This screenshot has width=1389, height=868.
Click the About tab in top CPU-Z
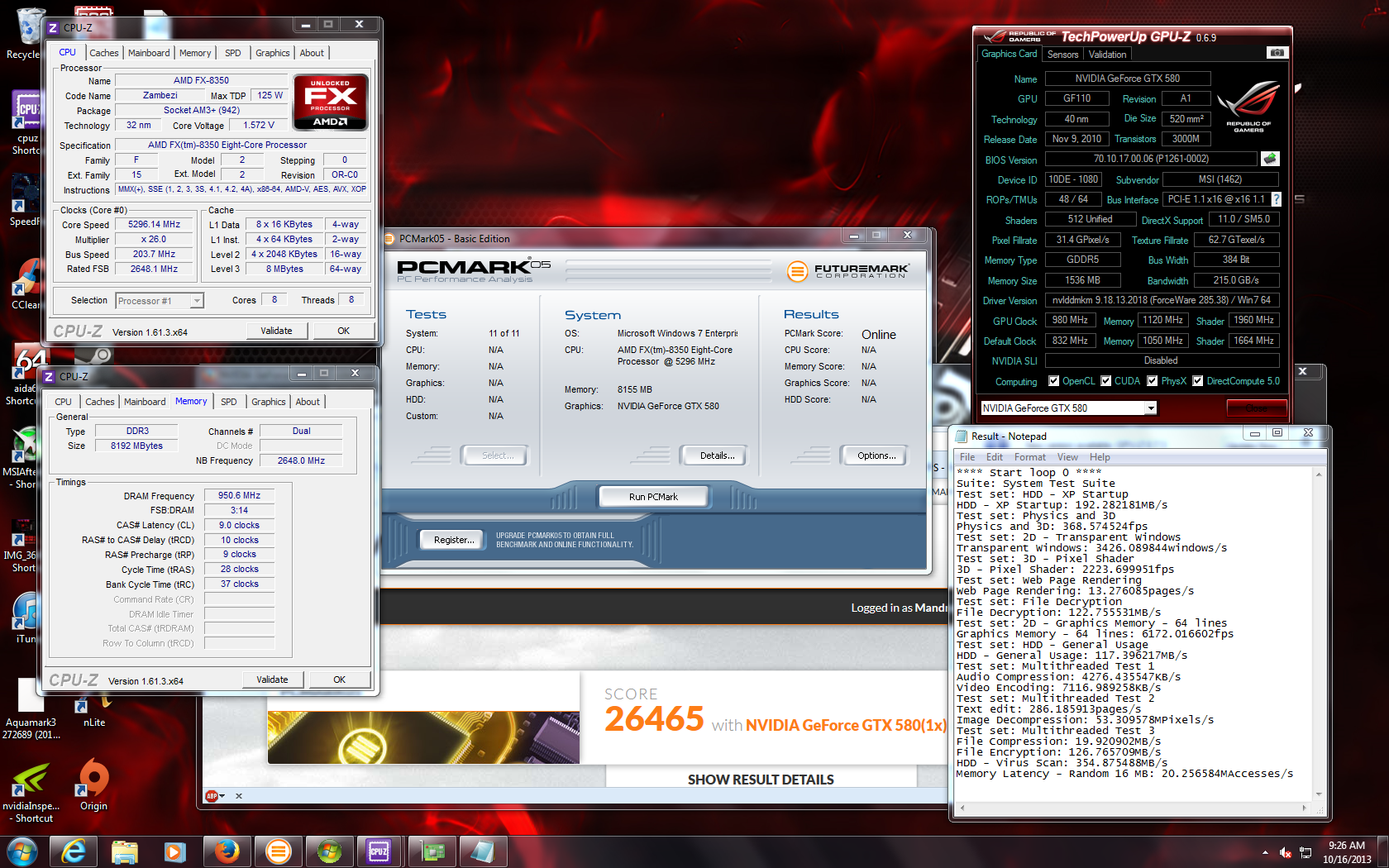point(312,53)
